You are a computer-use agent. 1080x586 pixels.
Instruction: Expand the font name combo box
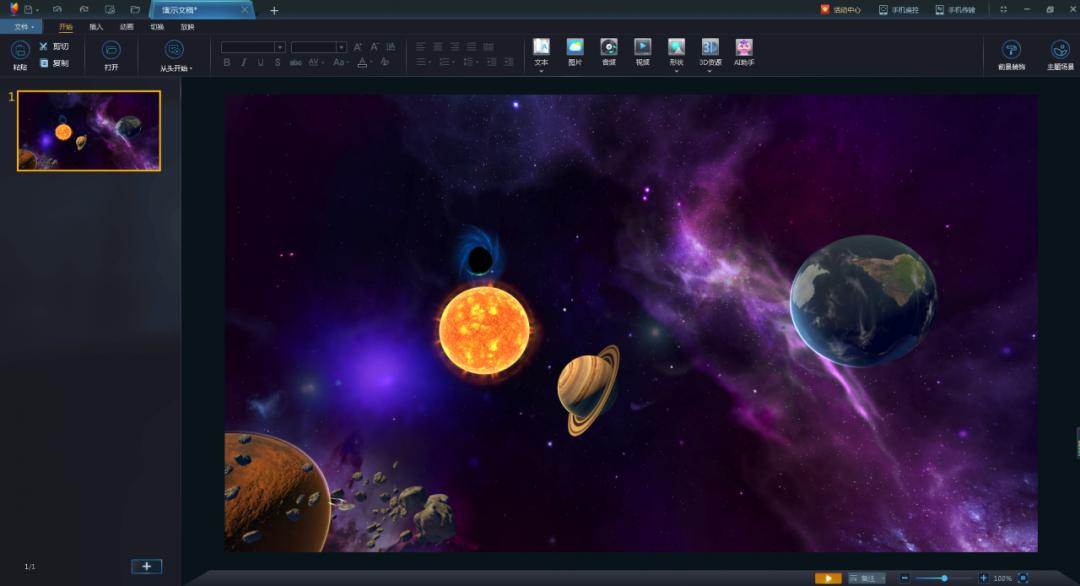pyautogui.click(x=280, y=47)
